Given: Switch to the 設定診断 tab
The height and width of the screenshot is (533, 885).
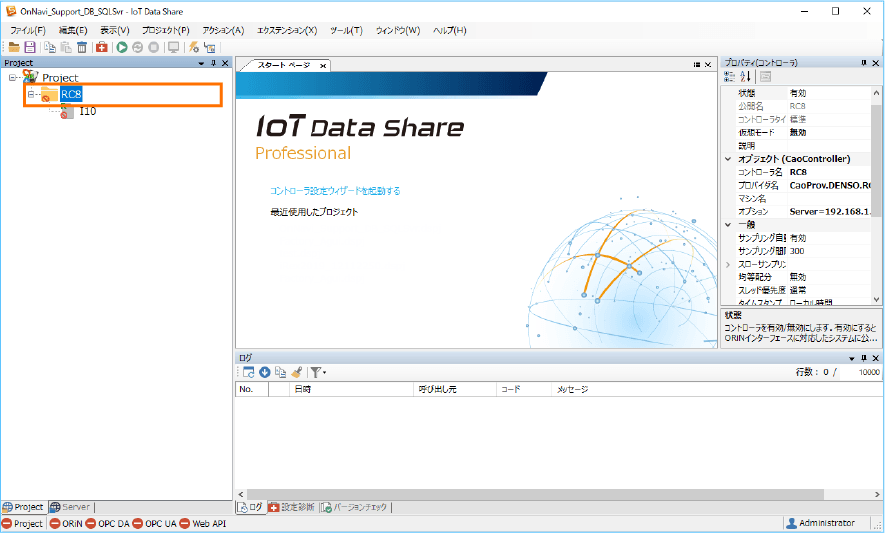Looking at the screenshot, I should [290, 507].
